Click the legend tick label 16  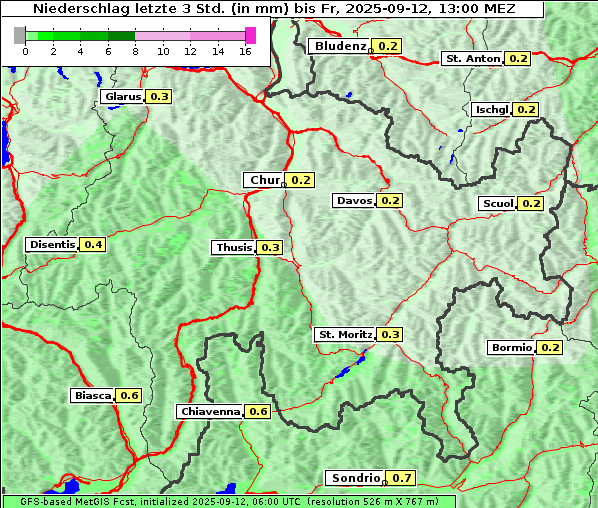click(x=245, y=51)
